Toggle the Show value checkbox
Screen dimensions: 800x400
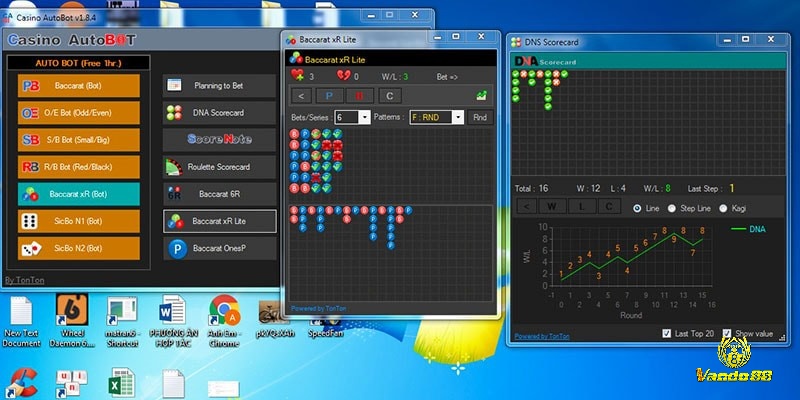[x=727, y=333]
